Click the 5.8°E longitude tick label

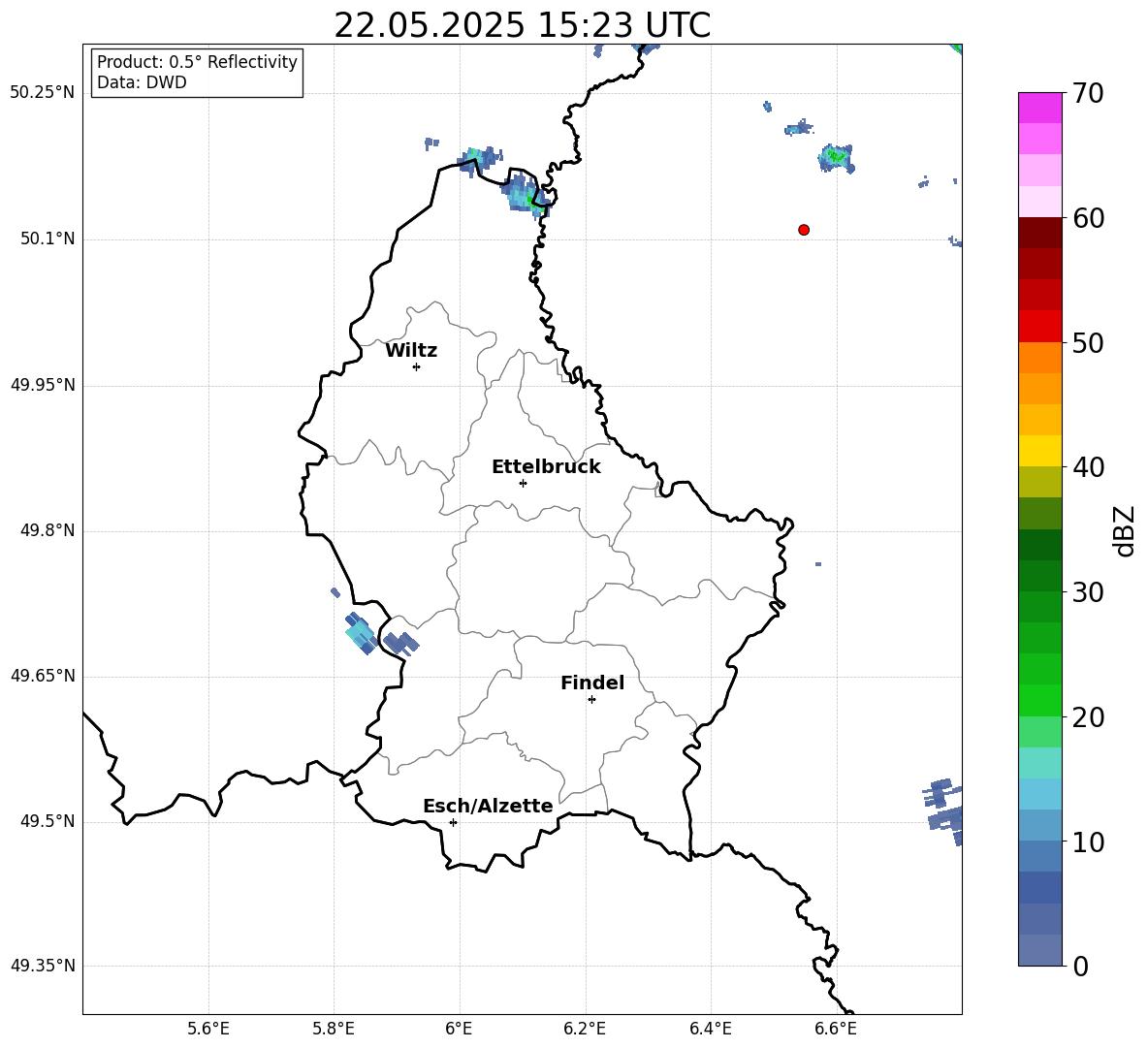click(334, 1029)
